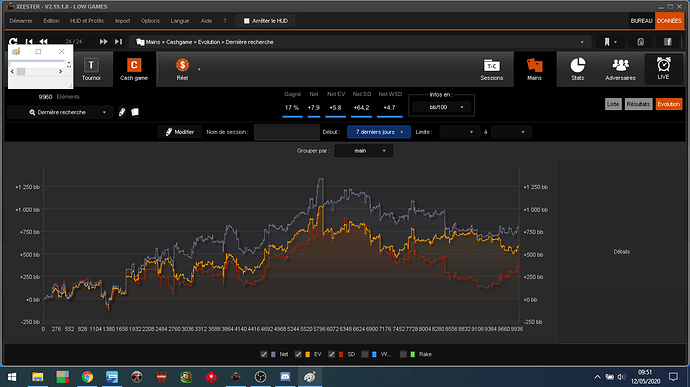
Task: Open the HUD et Profils menu
Action: tap(87, 21)
